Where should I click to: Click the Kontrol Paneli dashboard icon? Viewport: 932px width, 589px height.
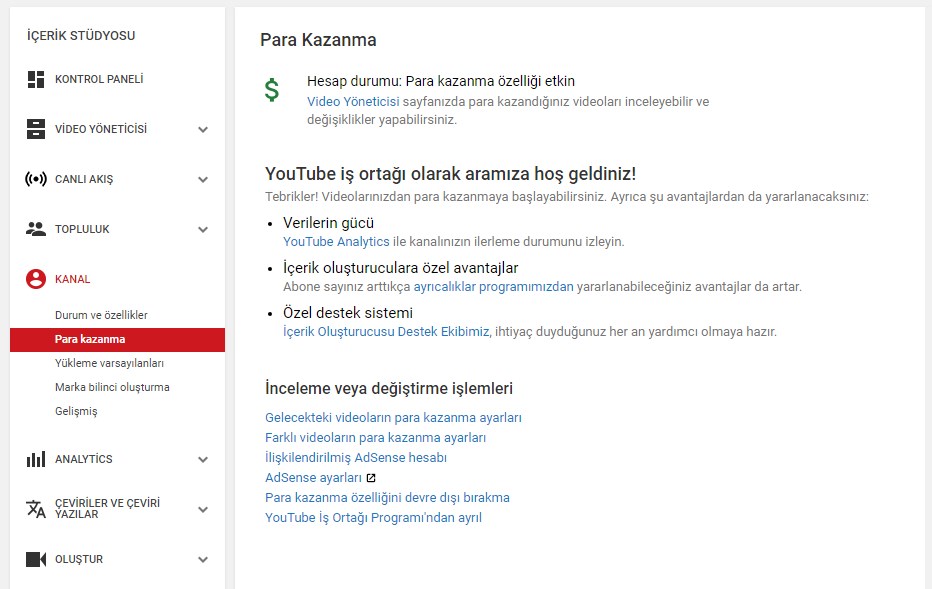36,79
